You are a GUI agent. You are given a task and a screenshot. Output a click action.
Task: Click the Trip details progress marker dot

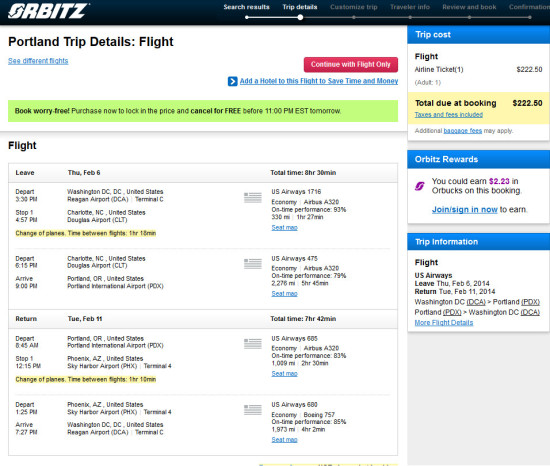pyautogui.click(x=300, y=17)
